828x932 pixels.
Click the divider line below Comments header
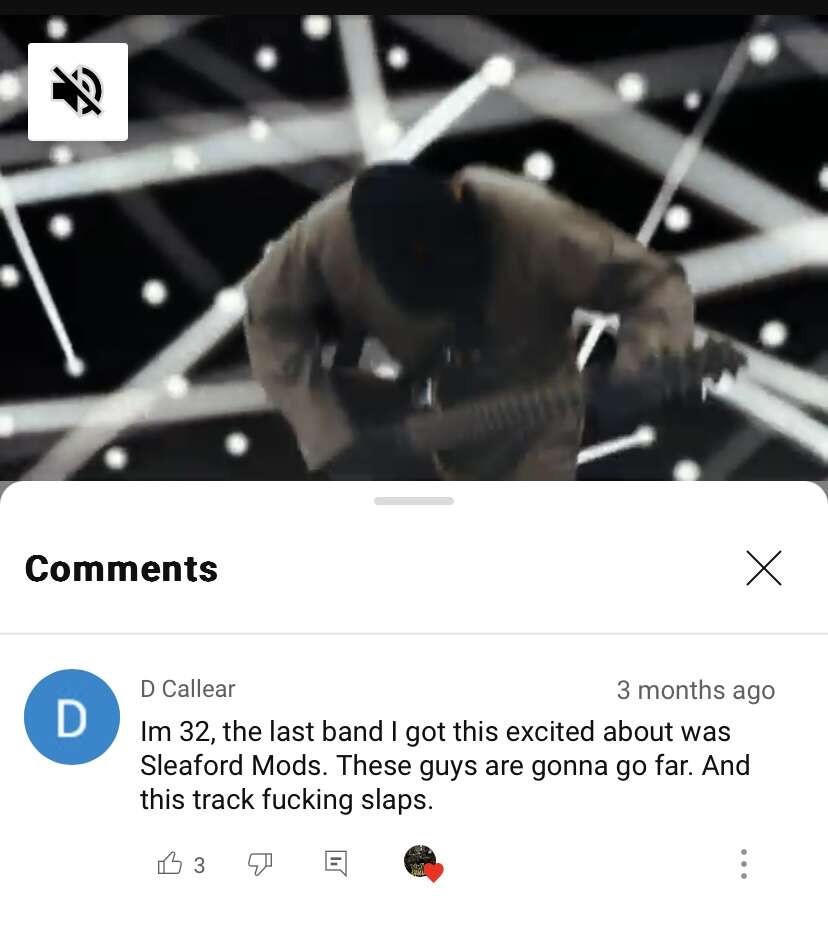pyautogui.click(x=414, y=634)
